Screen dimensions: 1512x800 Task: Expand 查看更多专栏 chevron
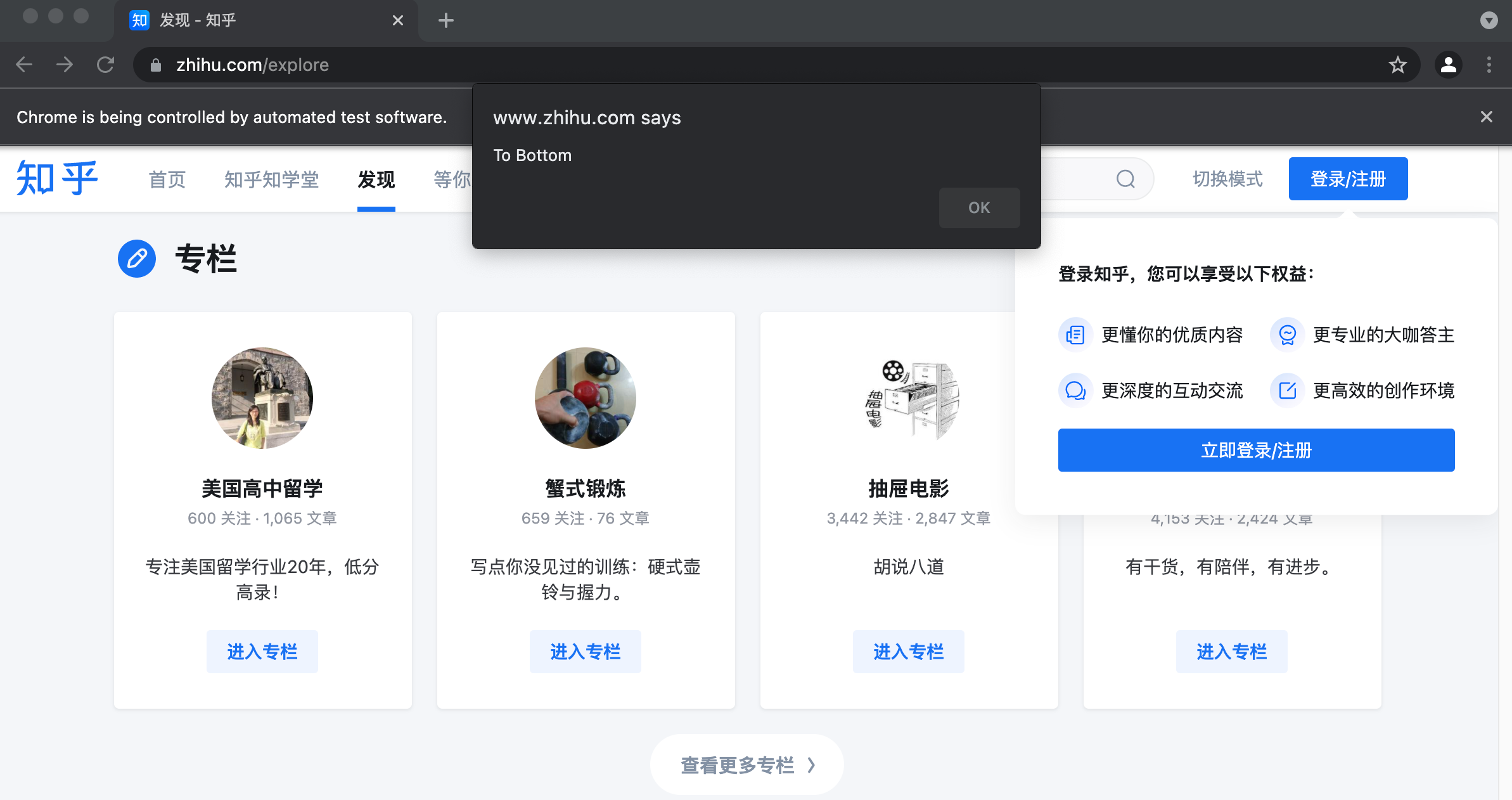coord(811,765)
